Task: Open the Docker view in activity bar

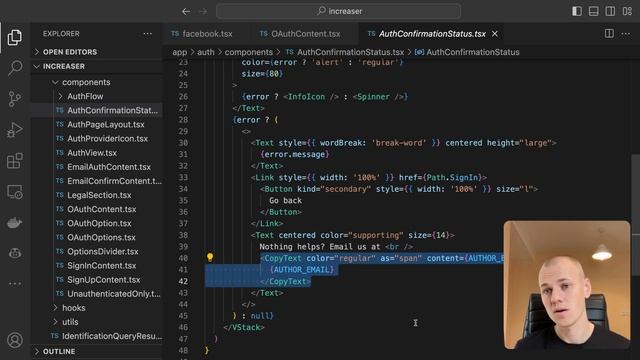Action: (x=15, y=223)
